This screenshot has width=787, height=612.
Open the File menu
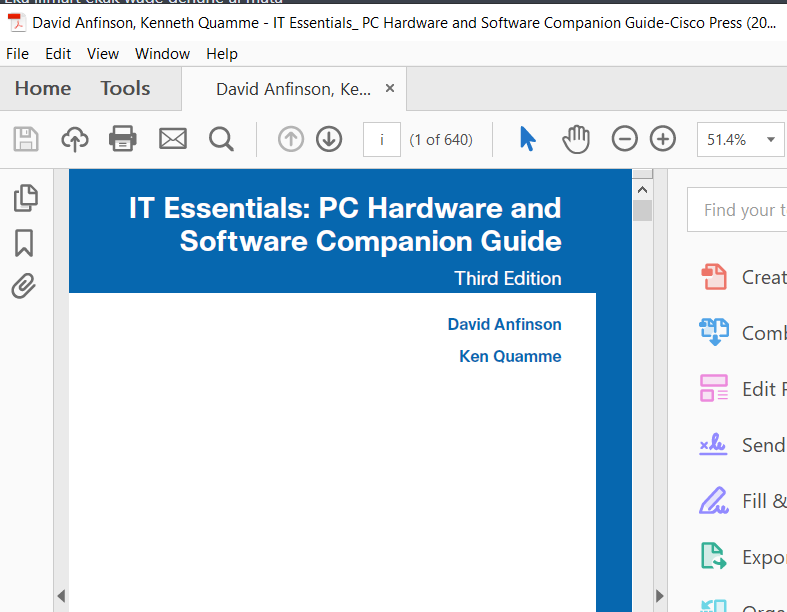(x=18, y=54)
